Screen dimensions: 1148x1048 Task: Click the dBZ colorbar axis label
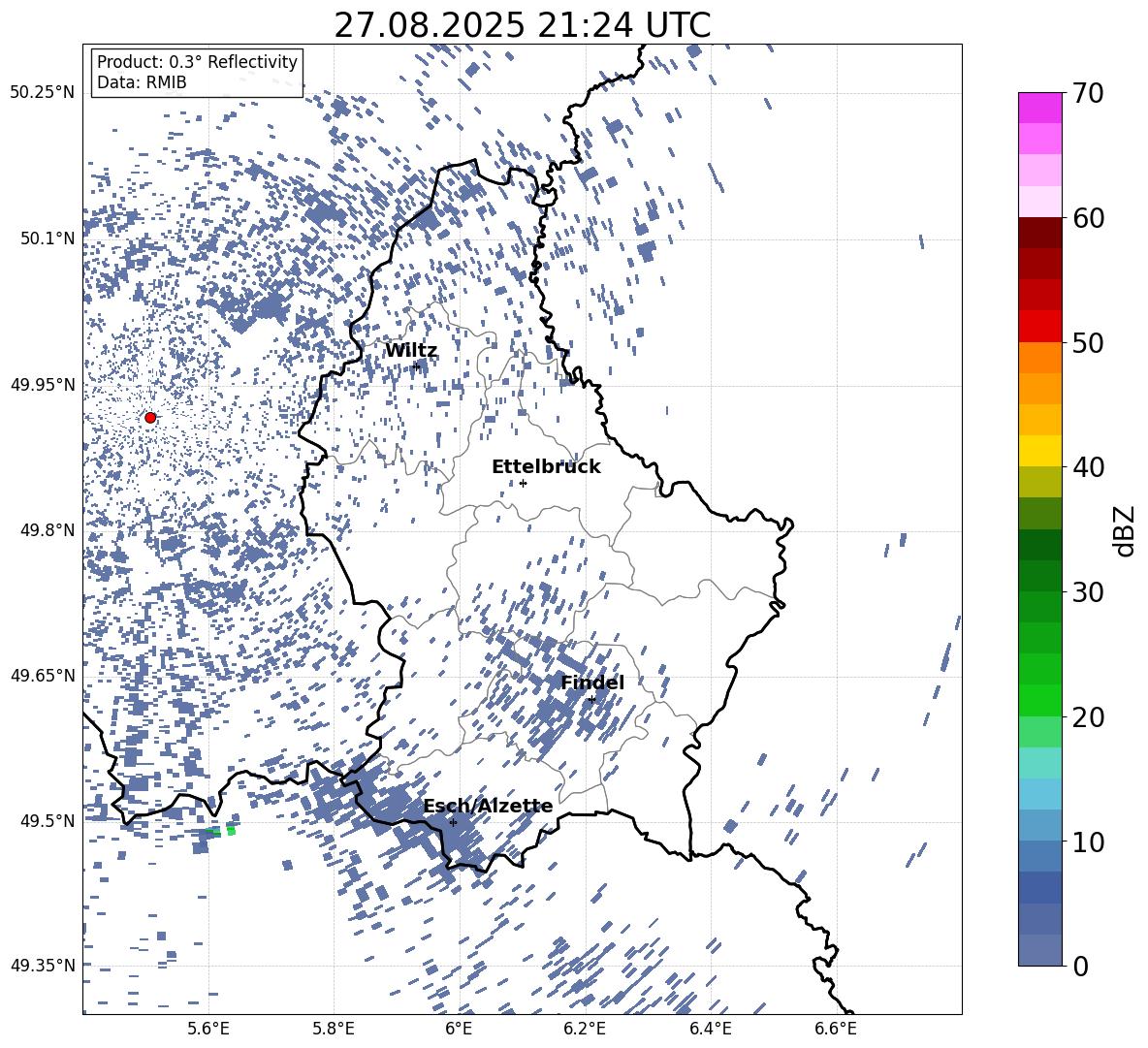tap(1124, 530)
